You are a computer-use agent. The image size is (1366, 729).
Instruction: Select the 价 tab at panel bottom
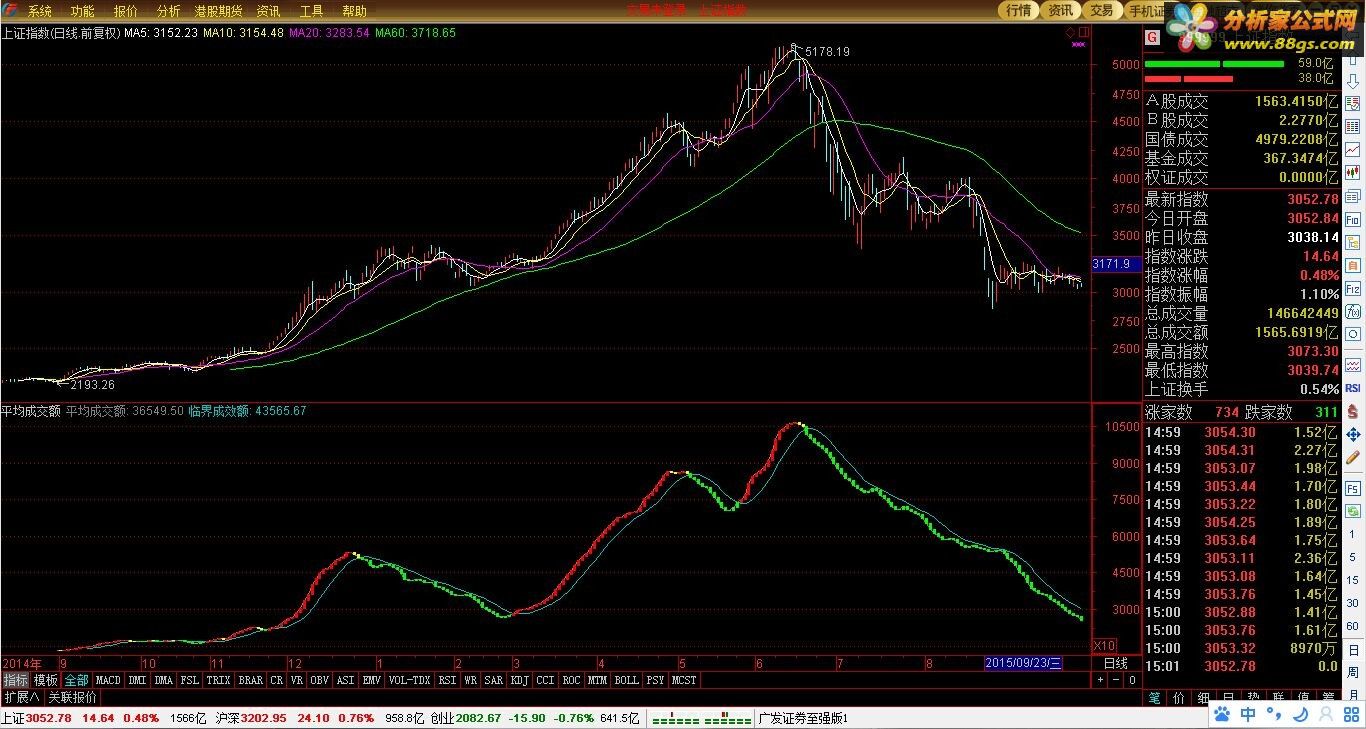pyautogui.click(x=1180, y=697)
